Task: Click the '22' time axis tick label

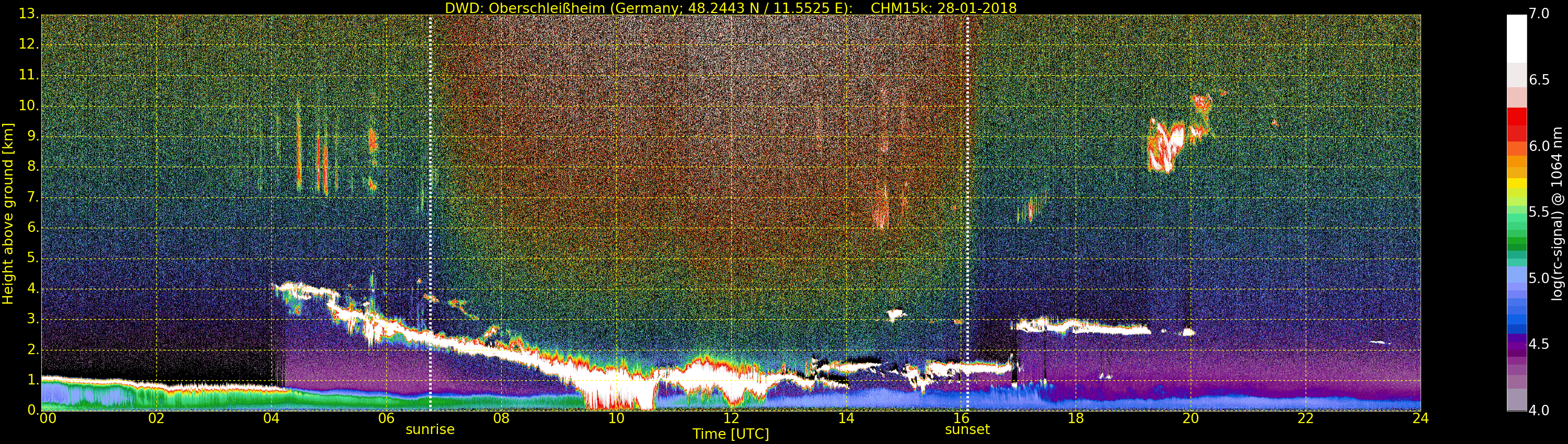Action: pos(1306,418)
